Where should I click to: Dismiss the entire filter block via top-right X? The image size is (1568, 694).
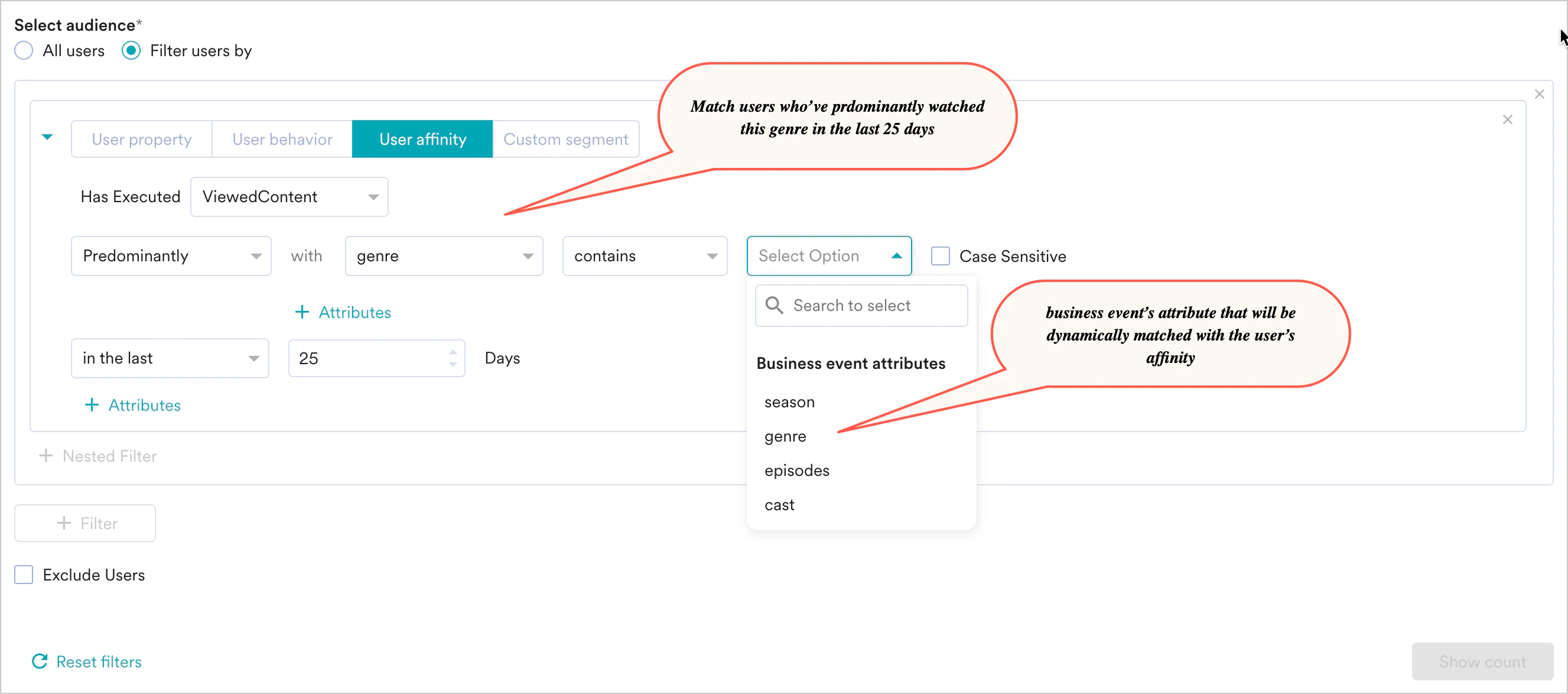(1540, 93)
